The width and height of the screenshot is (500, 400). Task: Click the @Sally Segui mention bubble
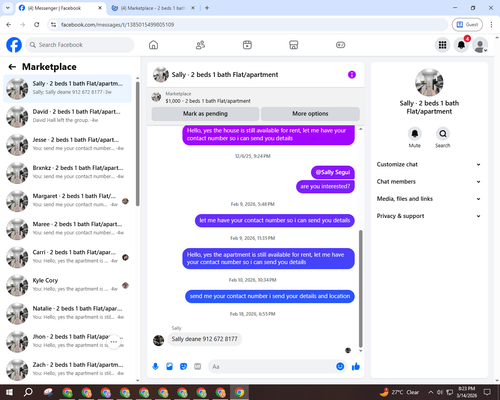point(333,172)
